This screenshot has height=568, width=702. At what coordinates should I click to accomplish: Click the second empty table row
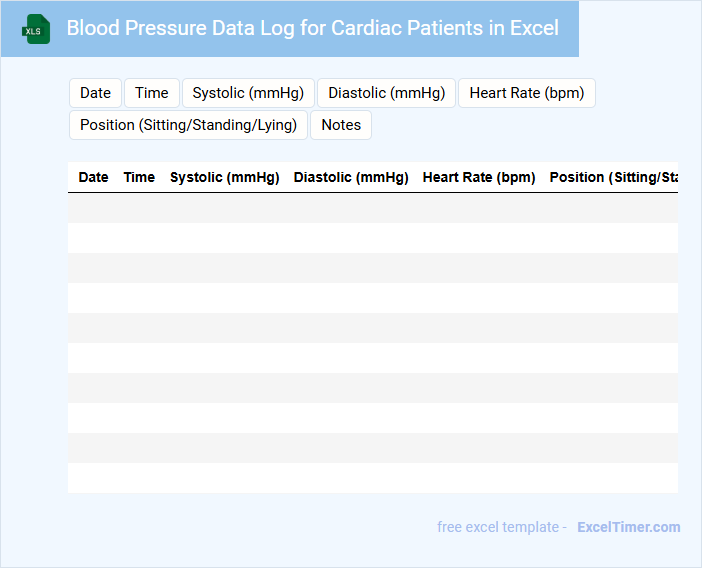(372, 238)
